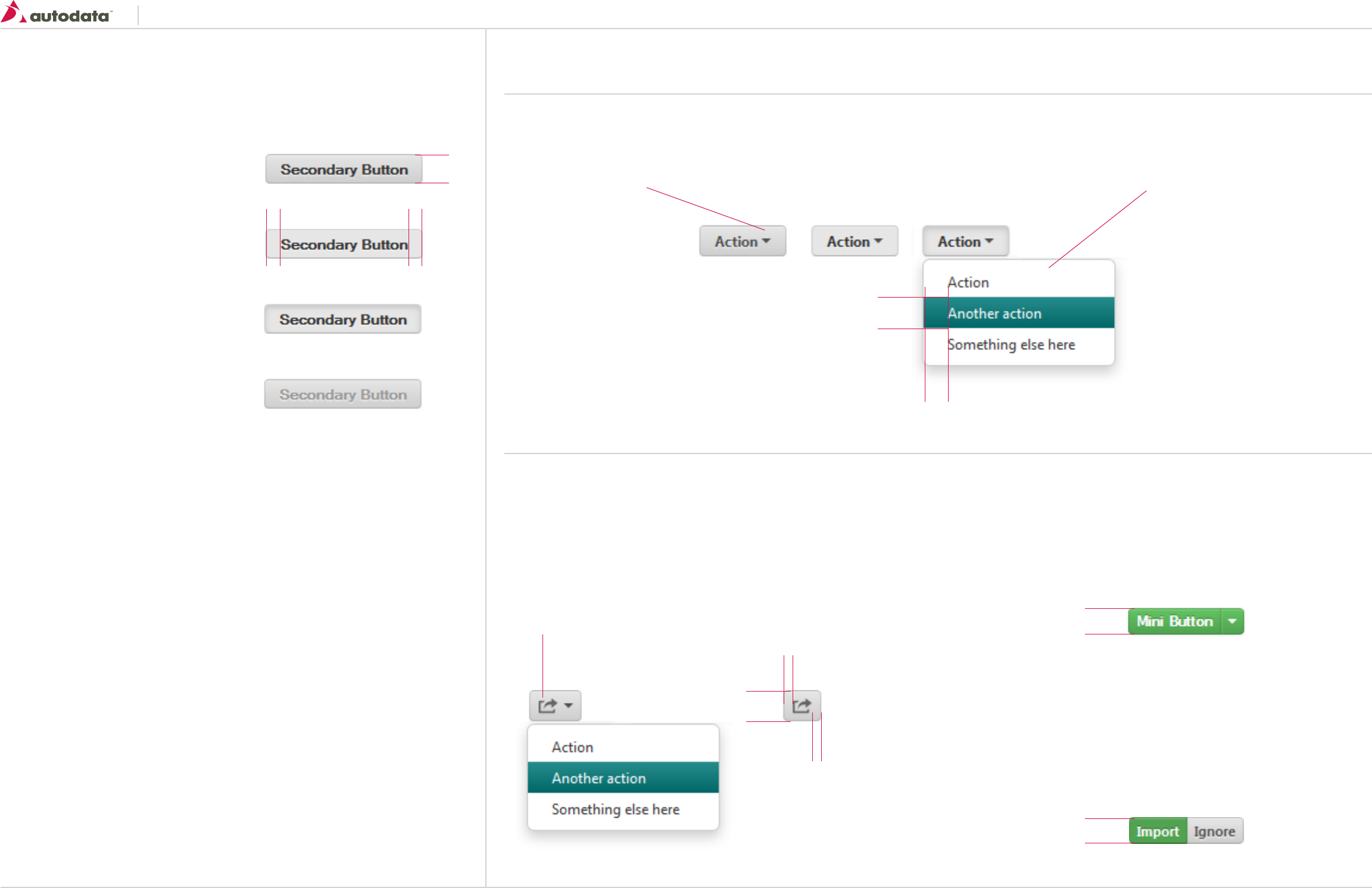This screenshot has width=1372, height=888.
Task: Click the greyed-out disabled Secondary Button
Action: tap(342, 395)
